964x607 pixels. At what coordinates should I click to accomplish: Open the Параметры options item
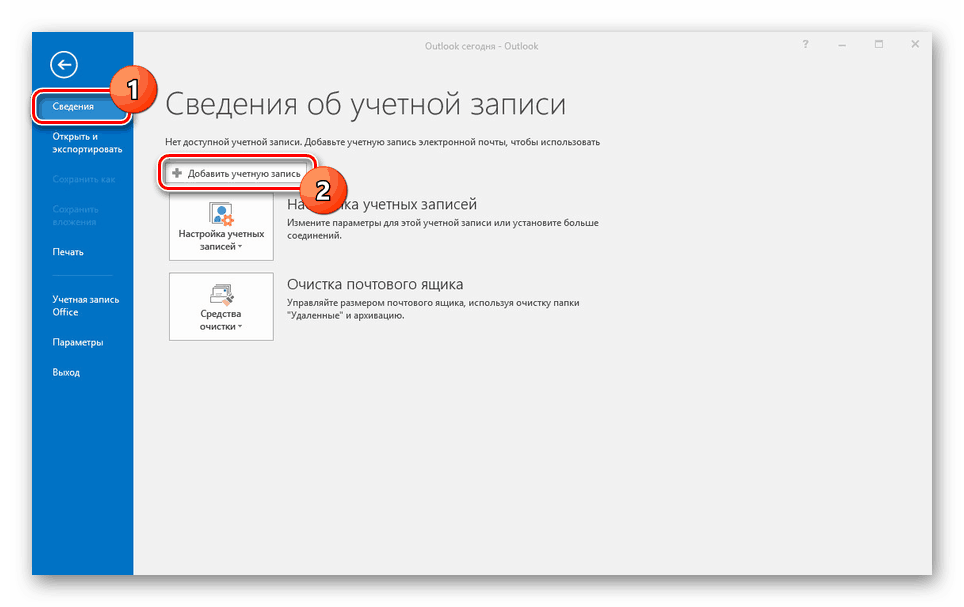(x=77, y=342)
